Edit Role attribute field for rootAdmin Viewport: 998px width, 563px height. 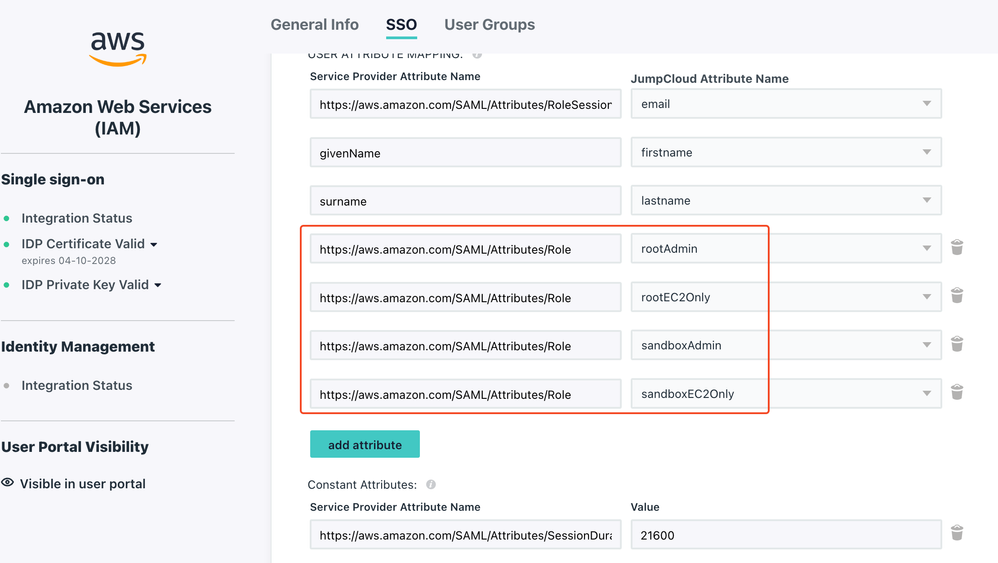(x=465, y=249)
